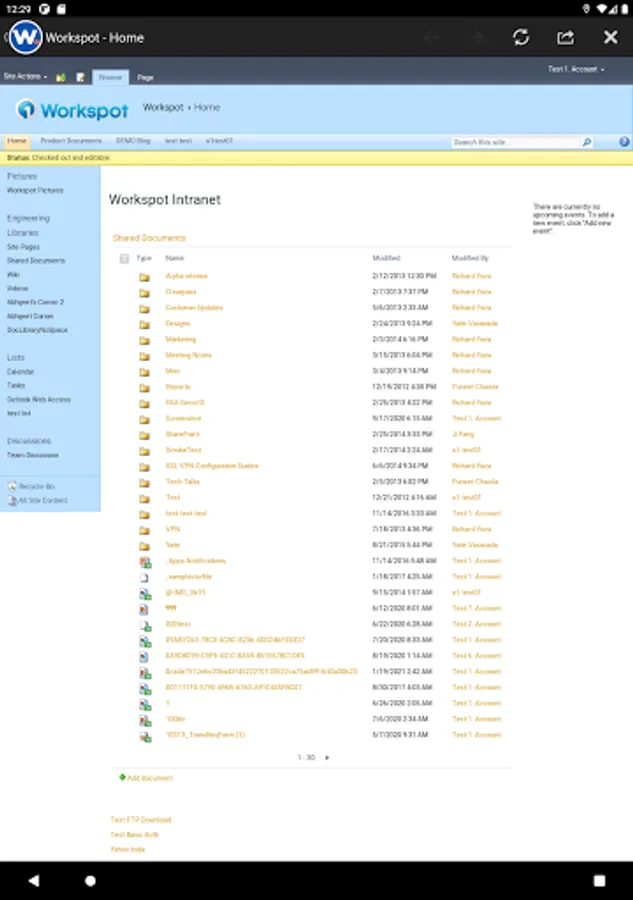The image size is (633, 900).
Task: Open Outlook Web Access in sidebar
Action: 38,399
